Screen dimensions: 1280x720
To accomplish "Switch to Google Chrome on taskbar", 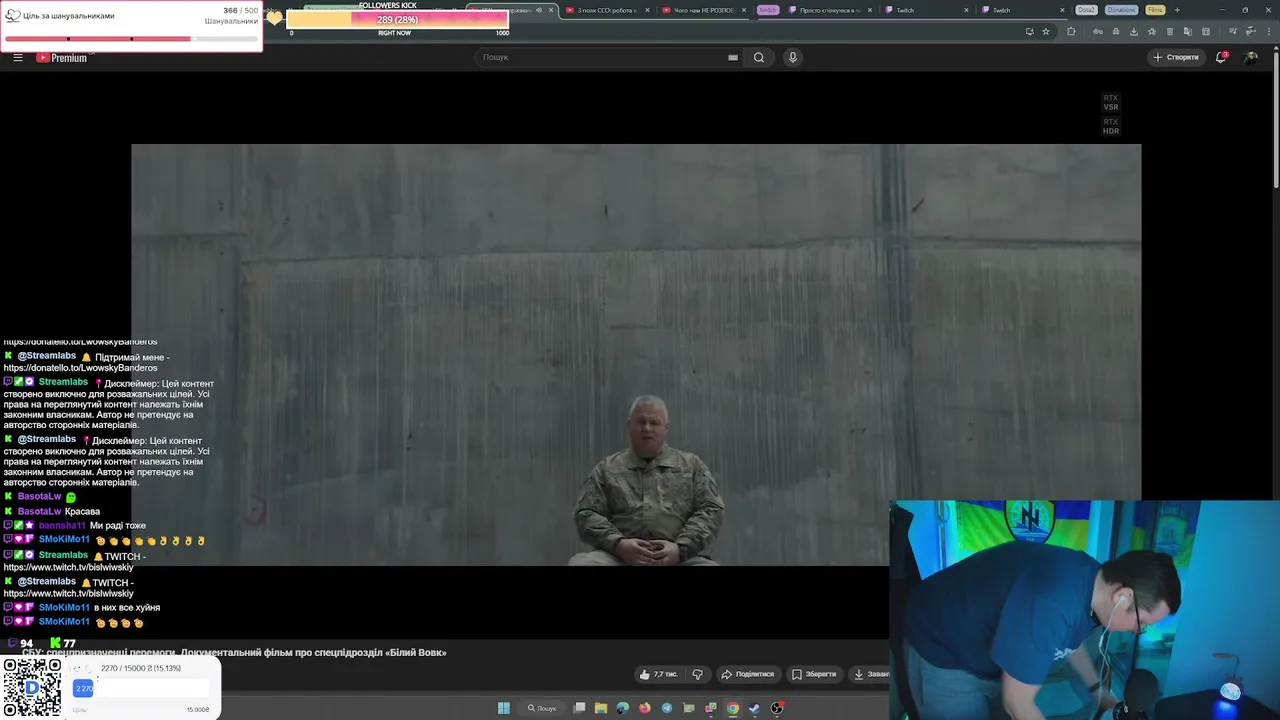I will coord(733,708).
